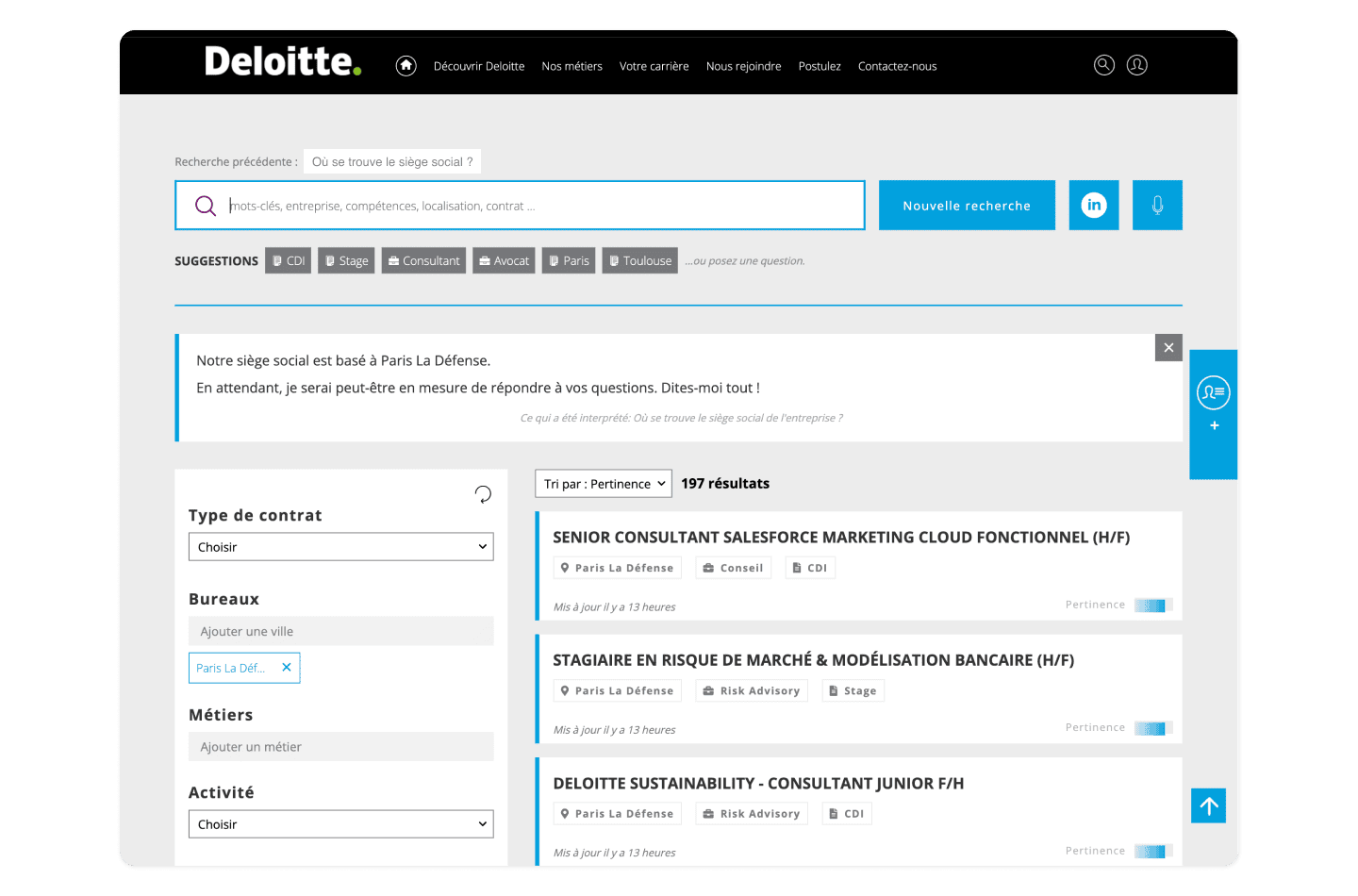Open search via header magnifier icon
The width and height of the screenshot is (1358, 896).
click(x=1103, y=65)
